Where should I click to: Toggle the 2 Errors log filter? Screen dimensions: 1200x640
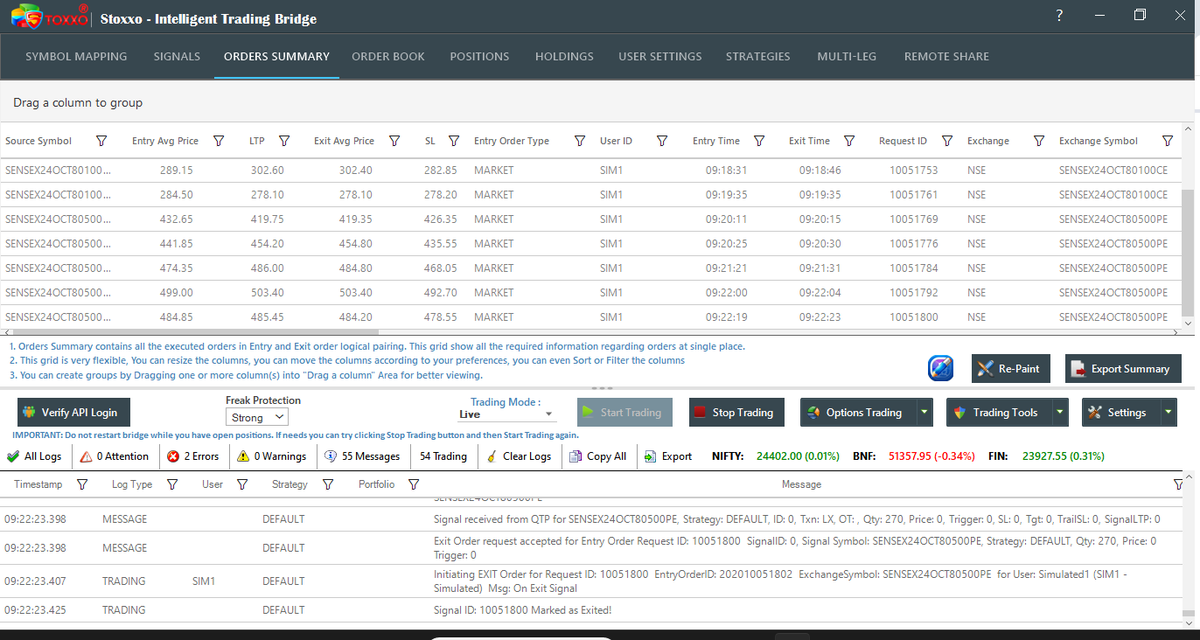pos(193,456)
